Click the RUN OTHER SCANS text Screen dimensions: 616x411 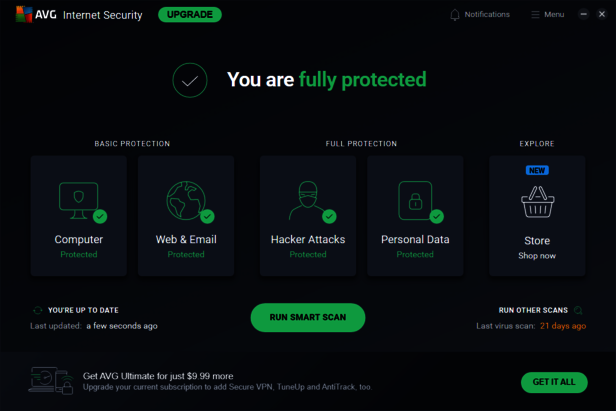(533, 311)
